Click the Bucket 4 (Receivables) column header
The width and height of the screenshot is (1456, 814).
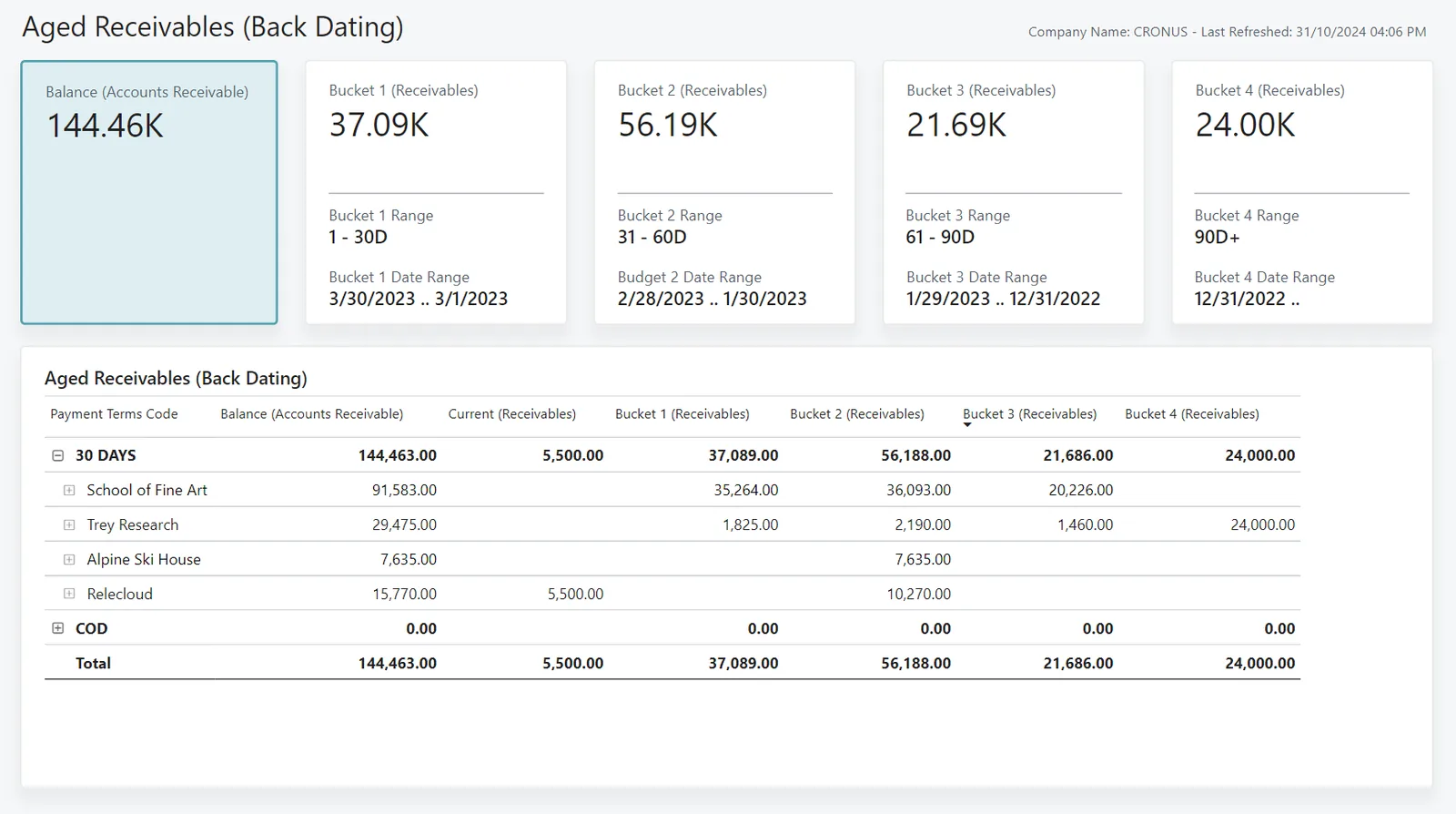click(x=1192, y=414)
